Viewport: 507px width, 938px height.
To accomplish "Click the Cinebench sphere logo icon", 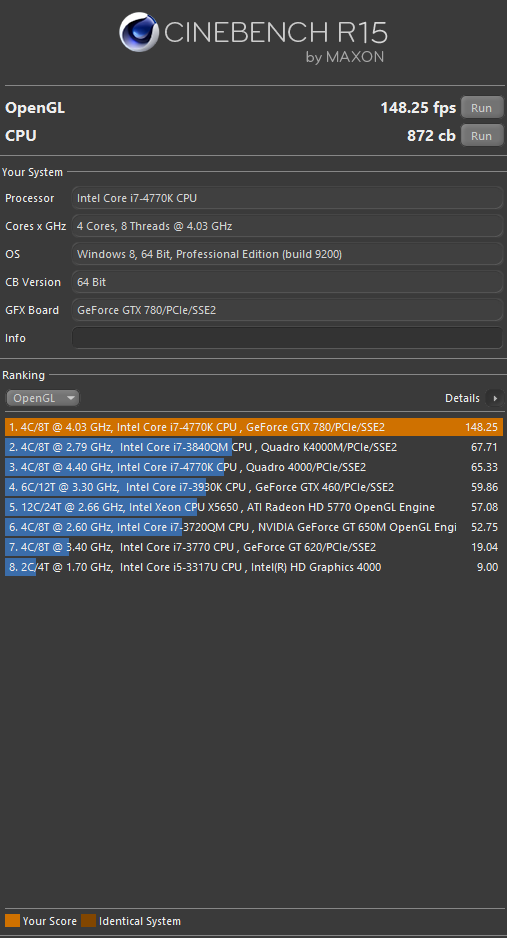I will 139,32.
